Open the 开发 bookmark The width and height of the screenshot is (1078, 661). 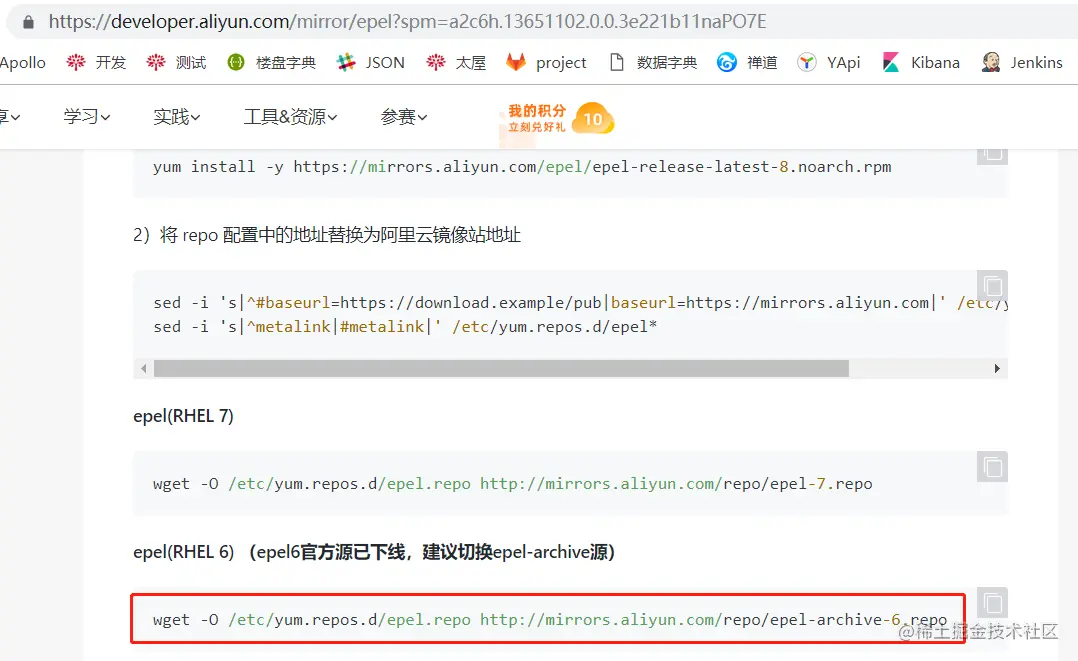tap(96, 63)
